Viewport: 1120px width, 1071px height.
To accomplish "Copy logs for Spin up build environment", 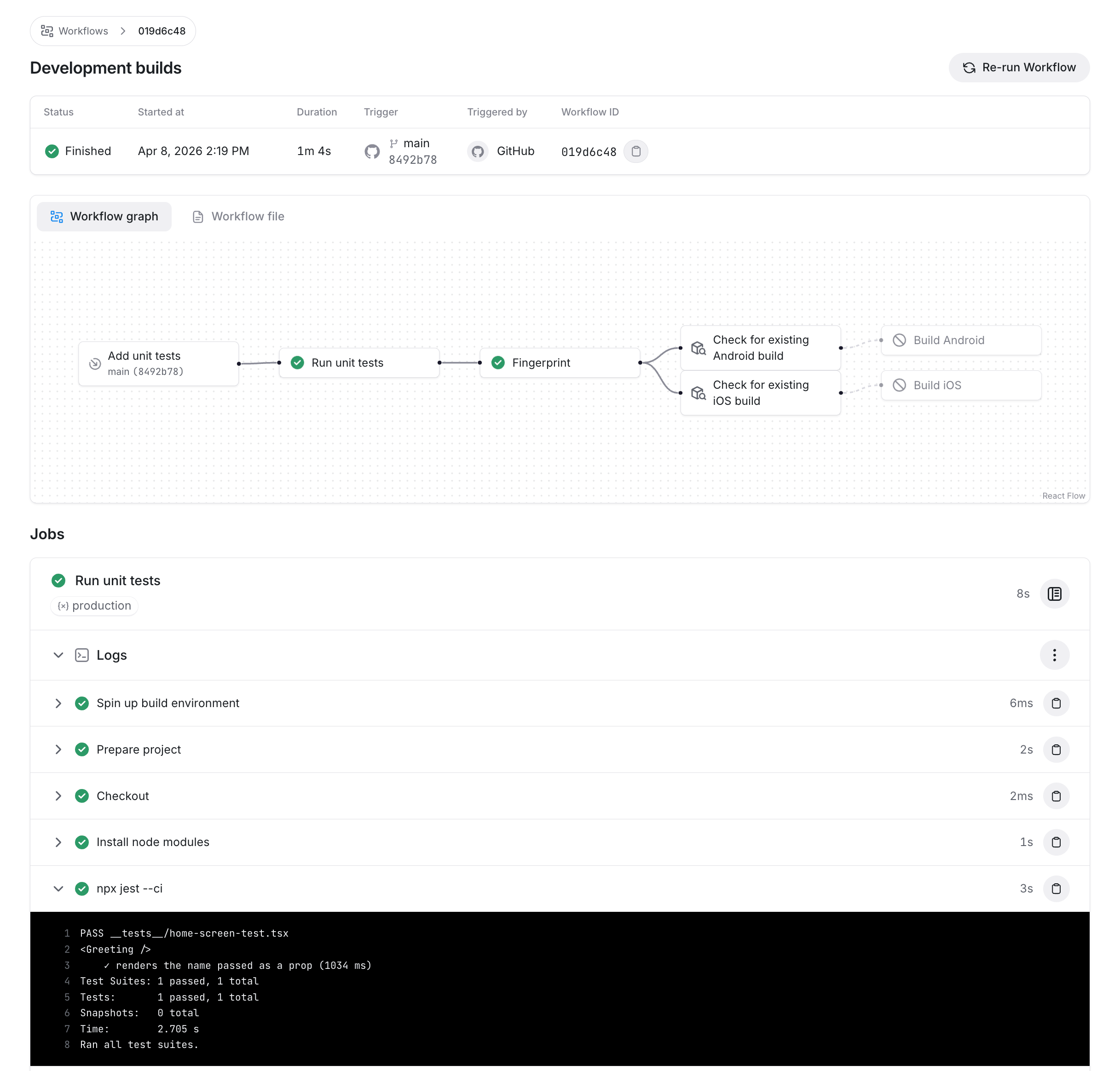I will pos(1056,703).
